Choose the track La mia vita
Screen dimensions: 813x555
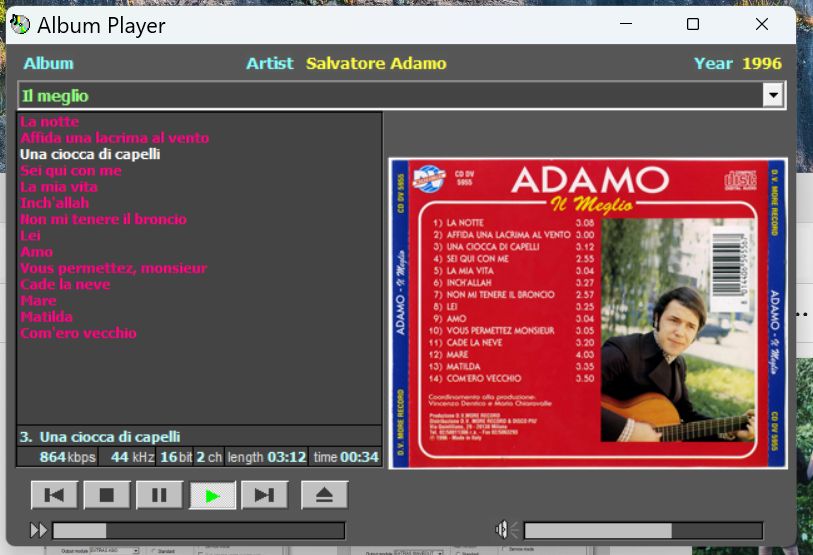click(59, 187)
